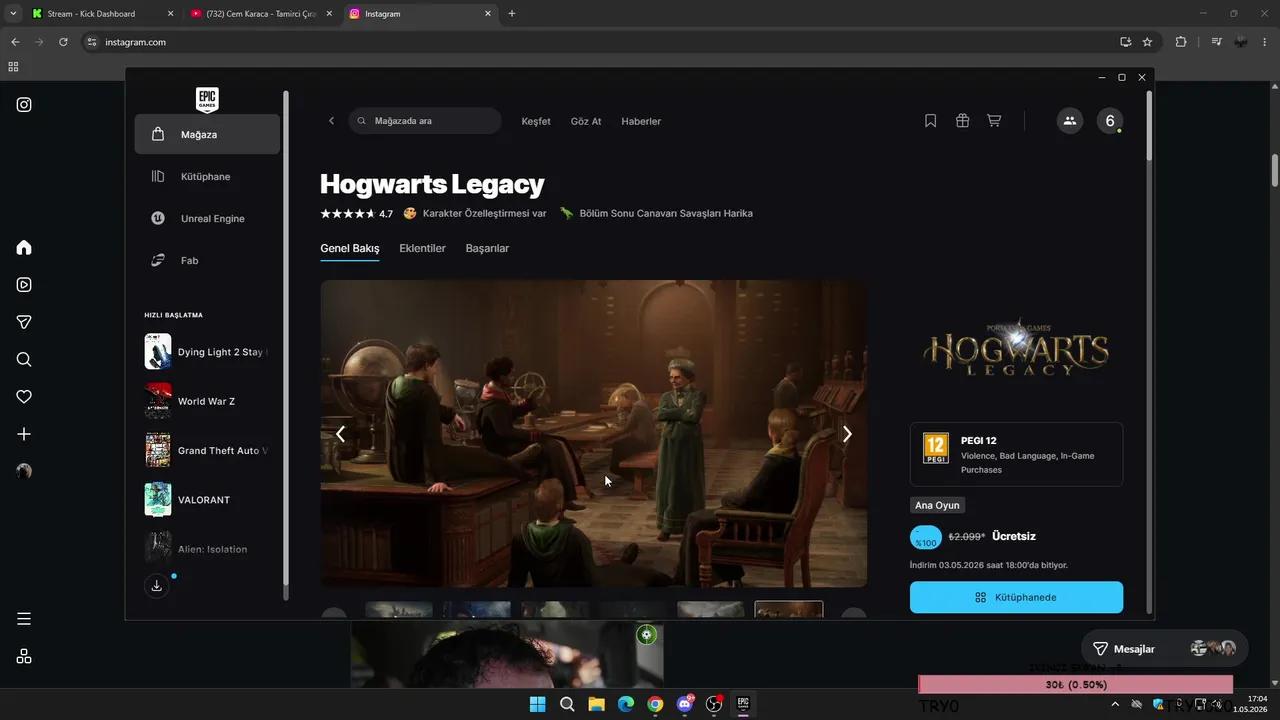Launch Alien: Isolation from quick launch

pos(207,548)
